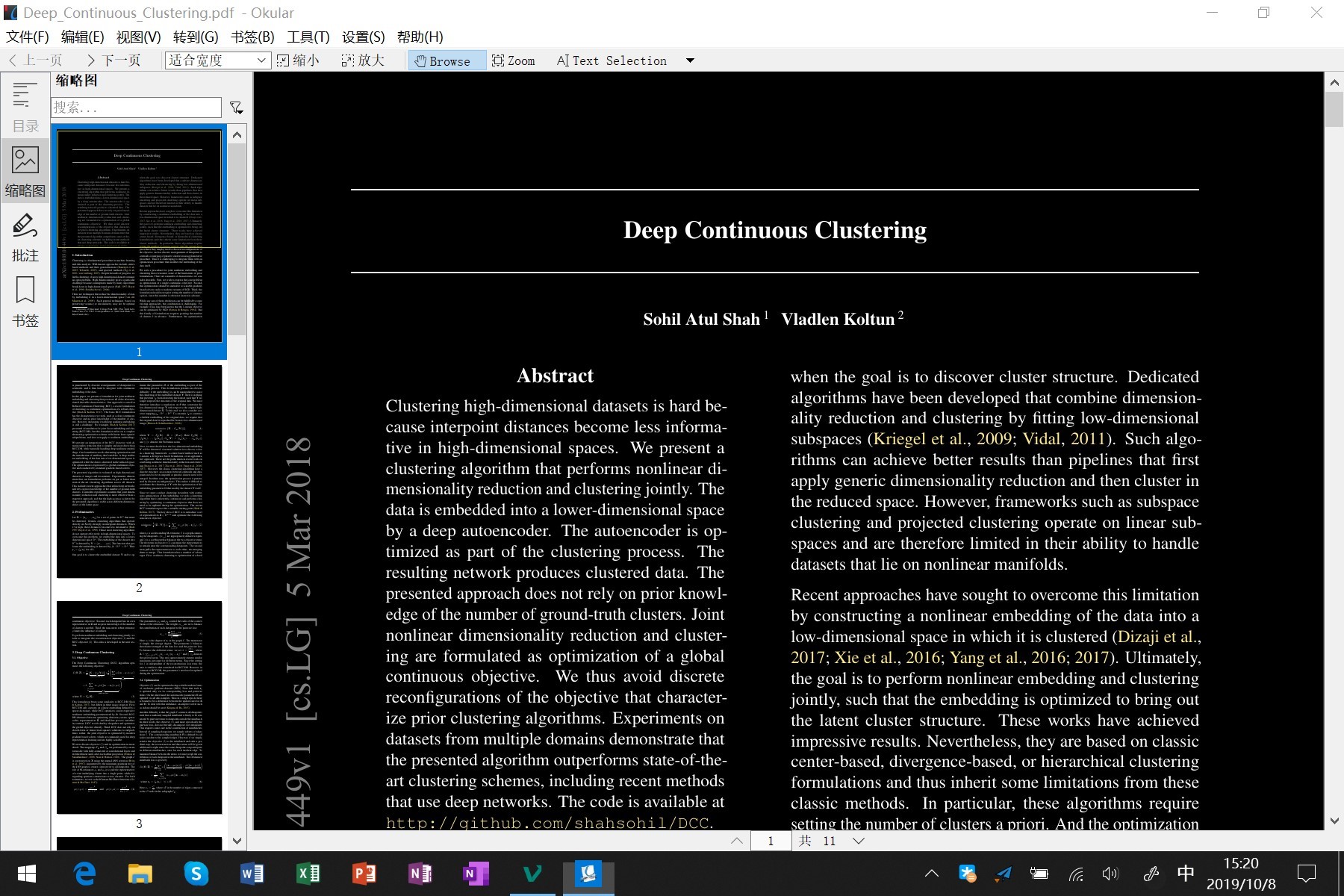The width and height of the screenshot is (1344, 896).
Task: Switch to the 缩略图 thumbnails panel
Action: tap(25, 171)
